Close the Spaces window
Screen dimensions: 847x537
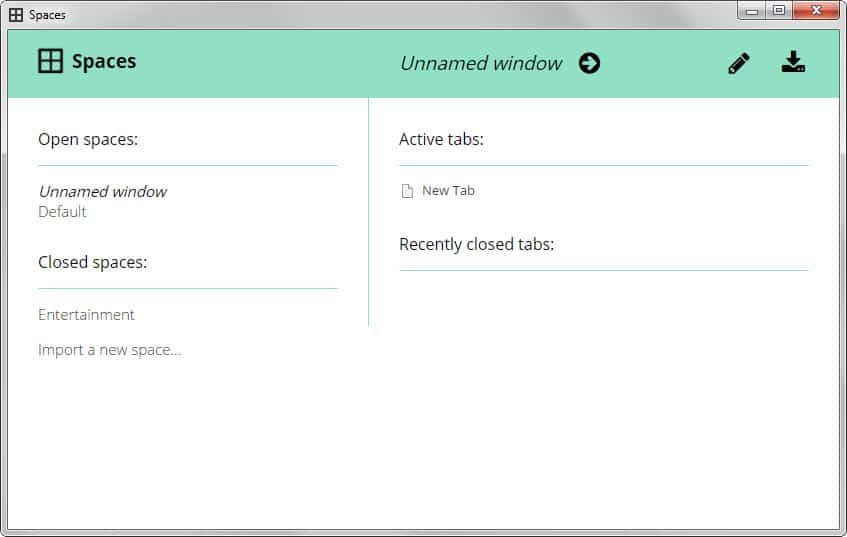(816, 11)
